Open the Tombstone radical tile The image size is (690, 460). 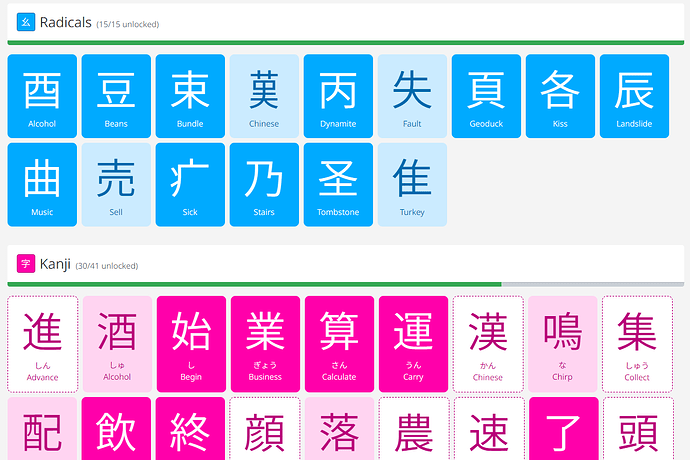click(x=338, y=184)
